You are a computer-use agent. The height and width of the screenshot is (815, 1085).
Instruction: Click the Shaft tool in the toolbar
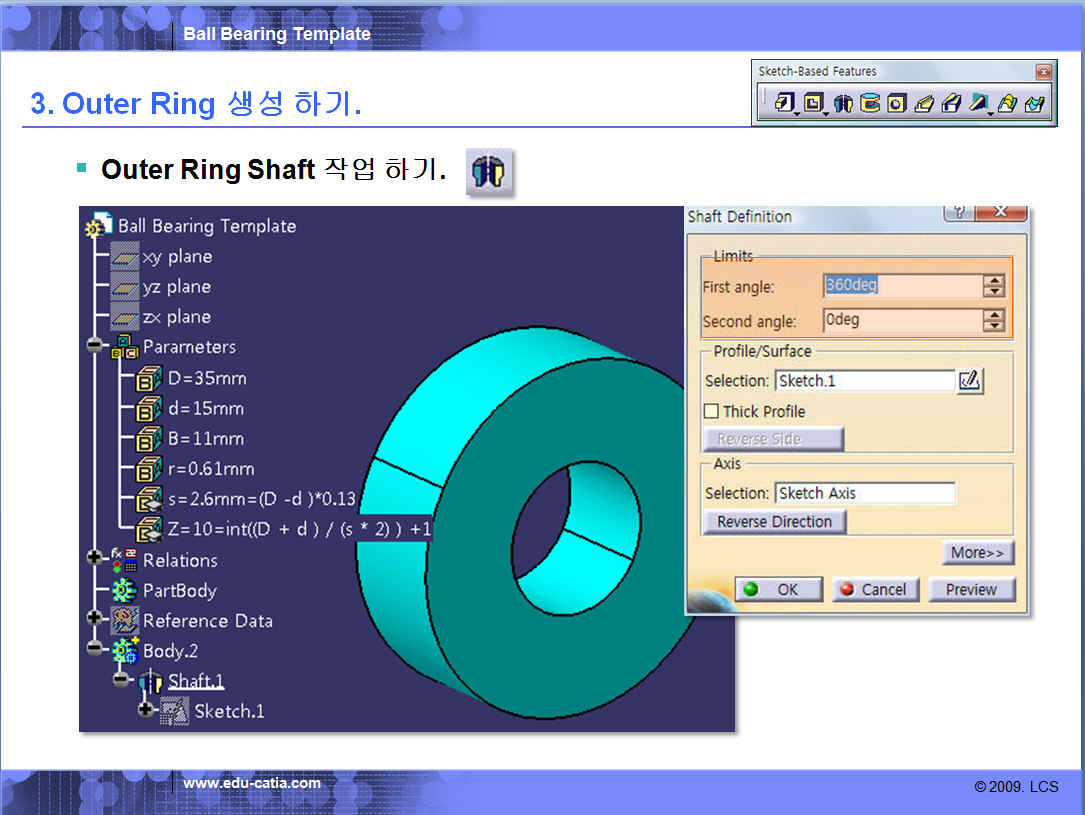843,103
